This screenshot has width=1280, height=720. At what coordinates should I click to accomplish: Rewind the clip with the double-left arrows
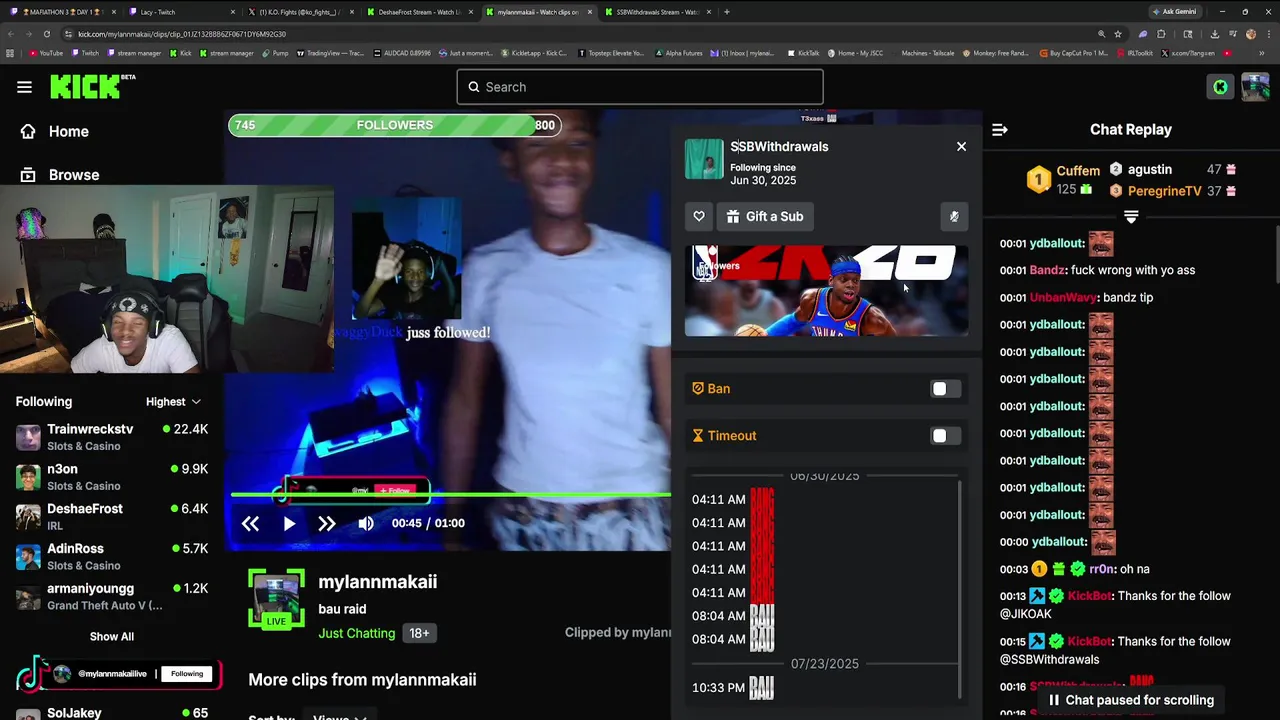[x=250, y=523]
